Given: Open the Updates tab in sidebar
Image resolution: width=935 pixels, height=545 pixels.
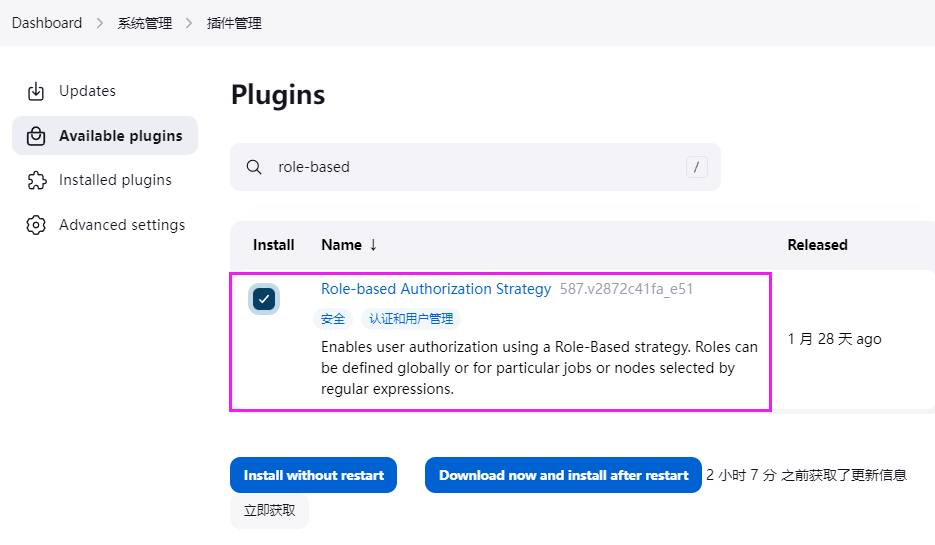Looking at the screenshot, I should pos(87,91).
